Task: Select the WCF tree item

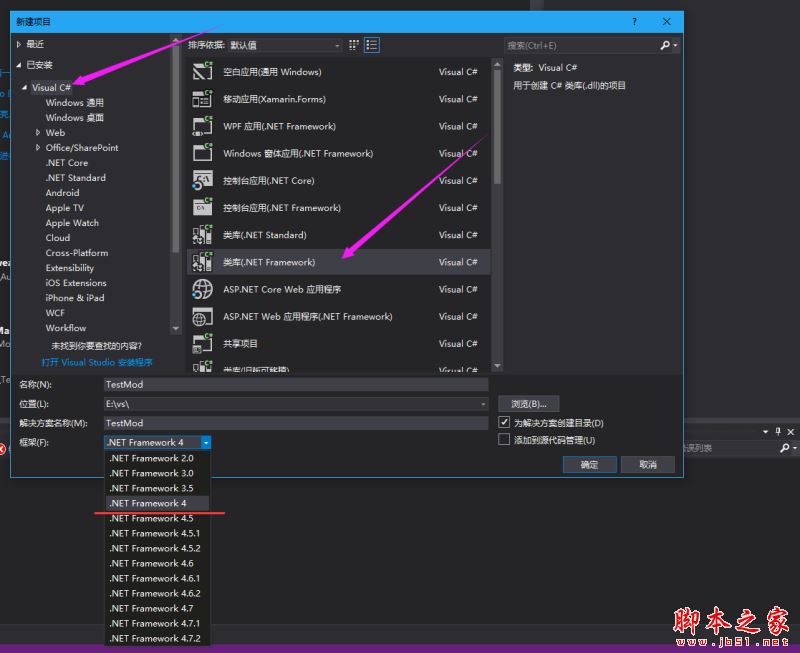Action: click(55, 313)
